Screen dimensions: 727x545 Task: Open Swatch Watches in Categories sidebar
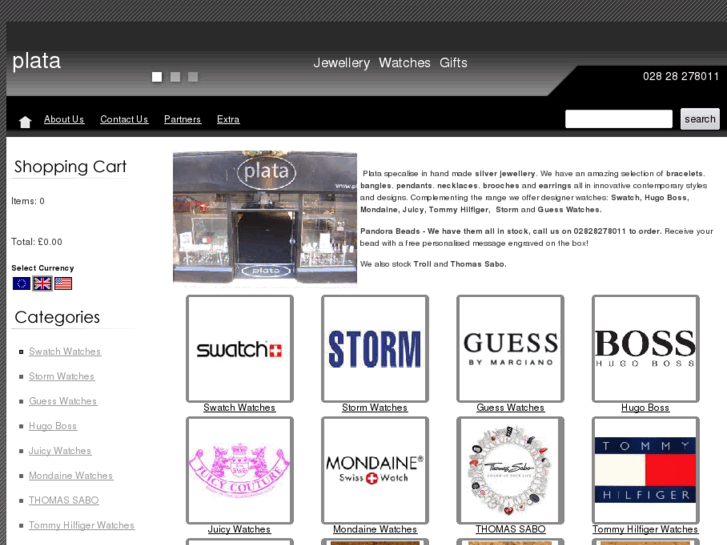pyautogui.click(x=65, y=352)
